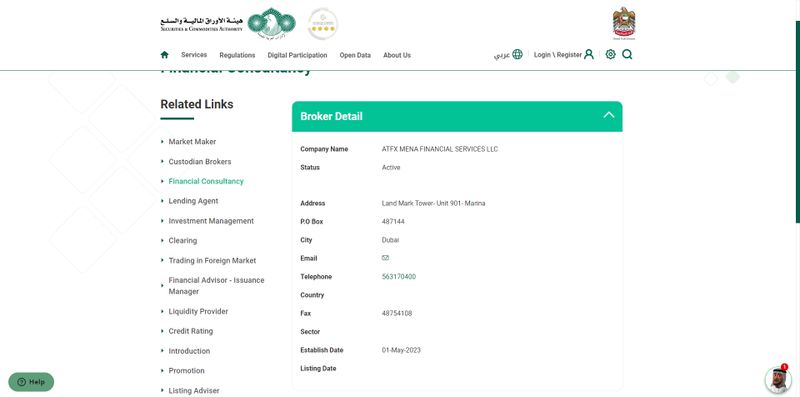Collapse the Broker Detail panel chevron
This screenshot has height=397, width=800.
point(609,115)
